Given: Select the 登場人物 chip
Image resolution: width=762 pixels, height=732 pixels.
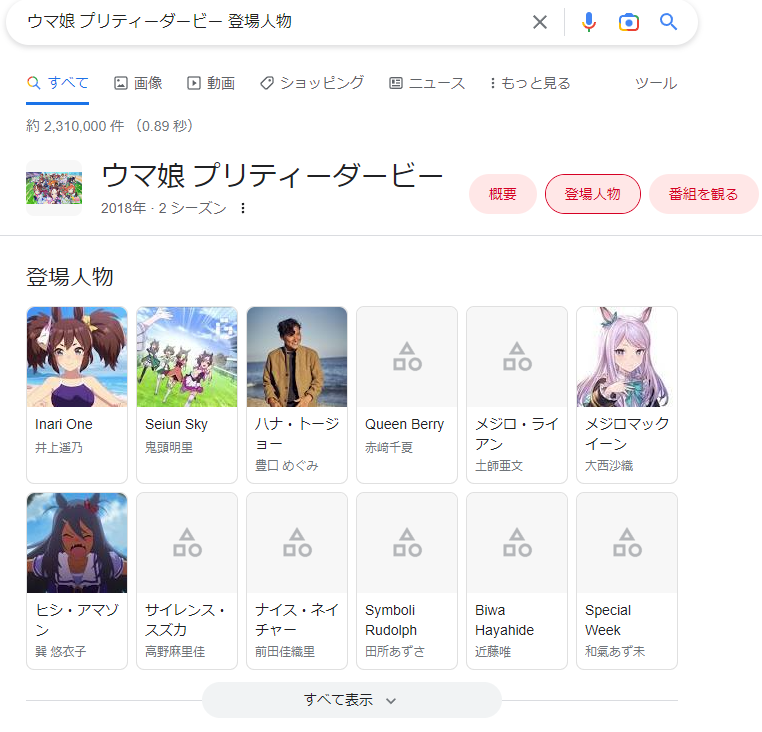Looking at the screenshot, I should coord(592,194).
